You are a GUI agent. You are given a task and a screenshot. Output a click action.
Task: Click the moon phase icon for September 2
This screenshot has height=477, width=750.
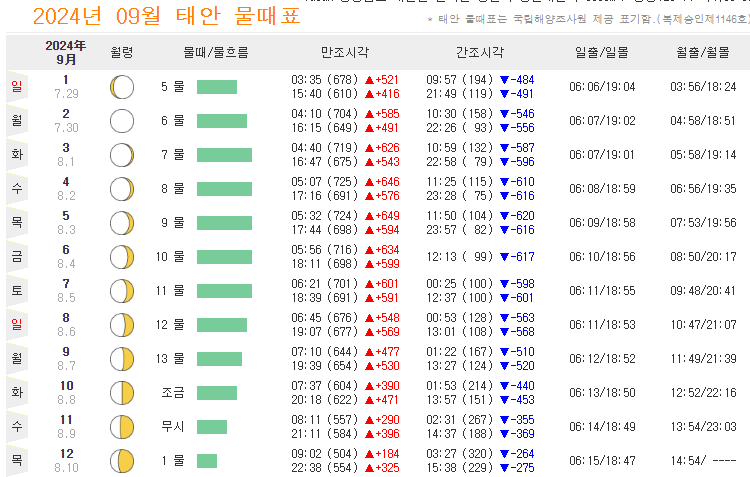(122, 121)
